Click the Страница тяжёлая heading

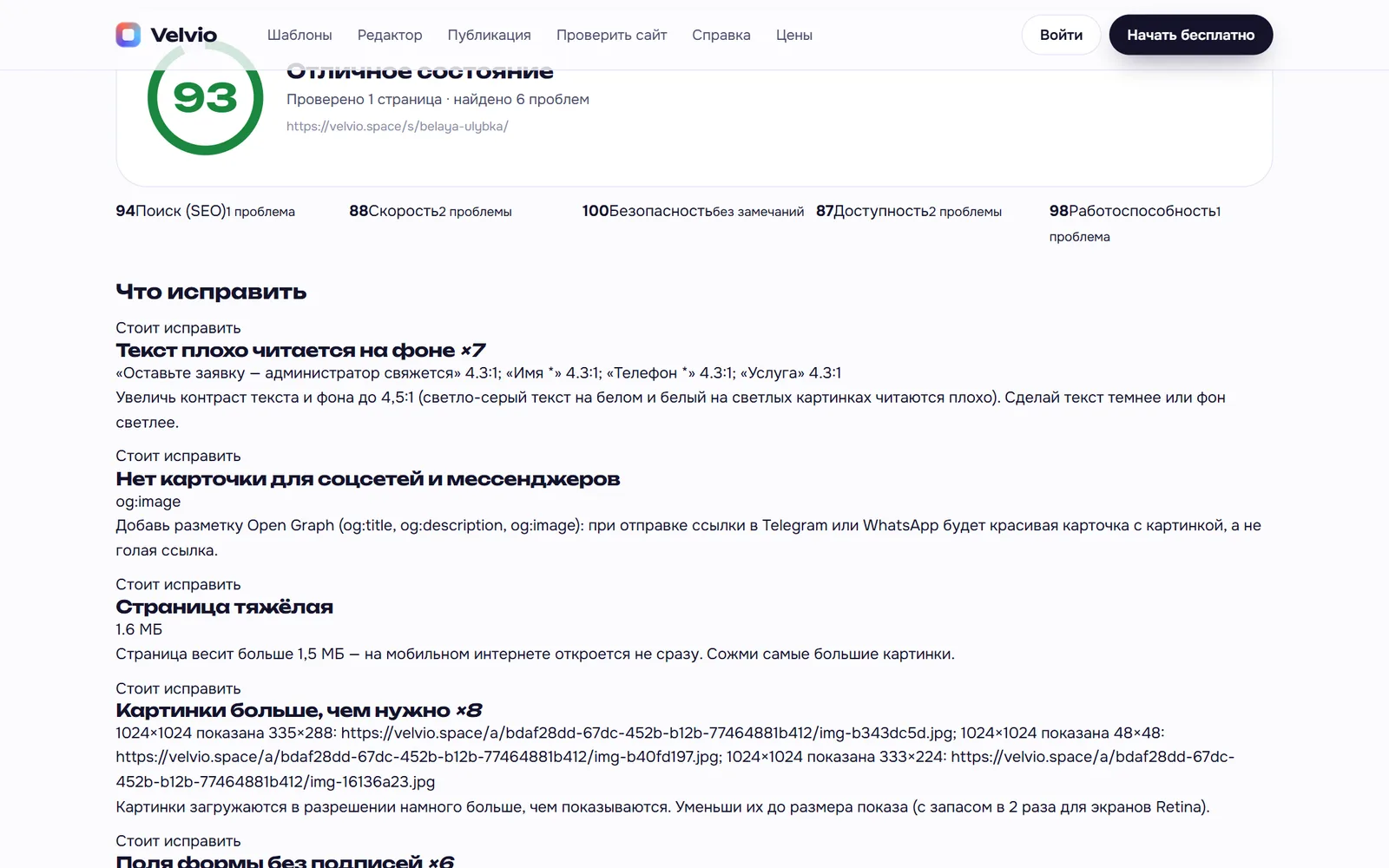pos(224,607)
